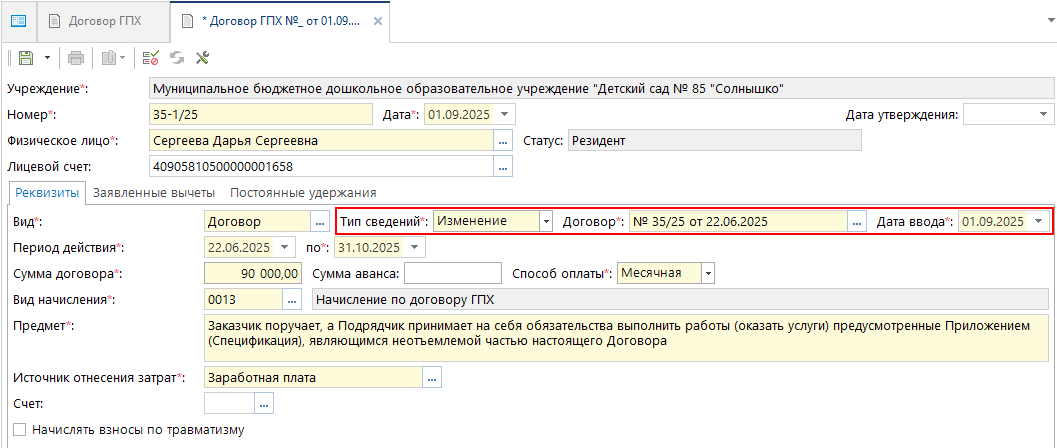Run the document checks icon

click(150, 58)
